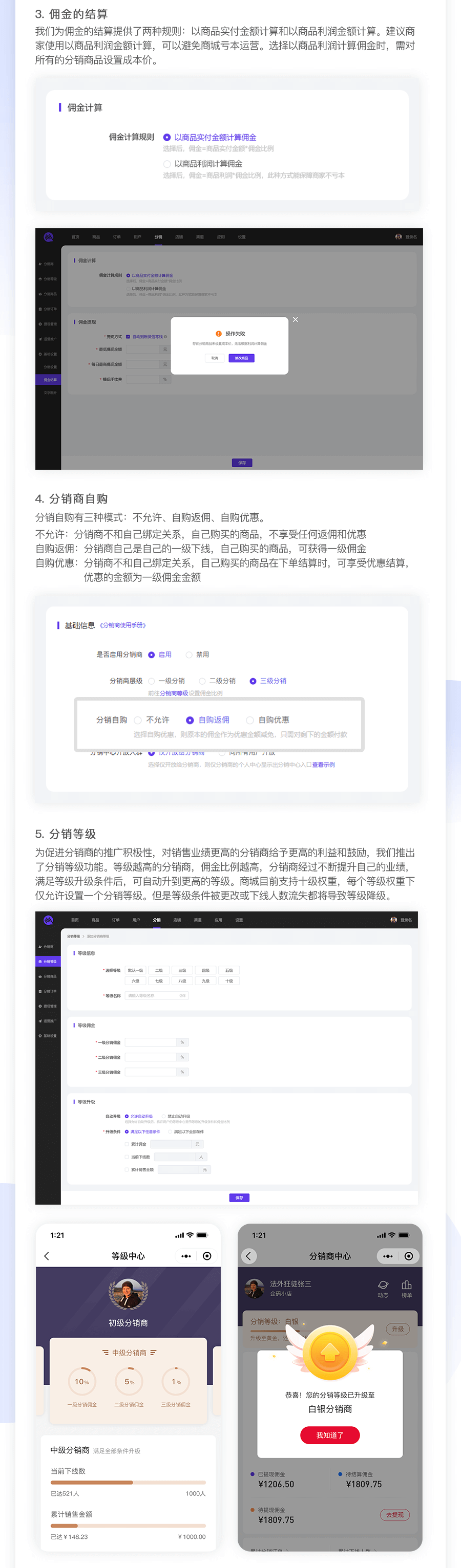This screenshot has width=461, height=1568.
Task: Choose 一级分销 for 分销商层级
Action: pyautogui.click(x=152, y=681)
